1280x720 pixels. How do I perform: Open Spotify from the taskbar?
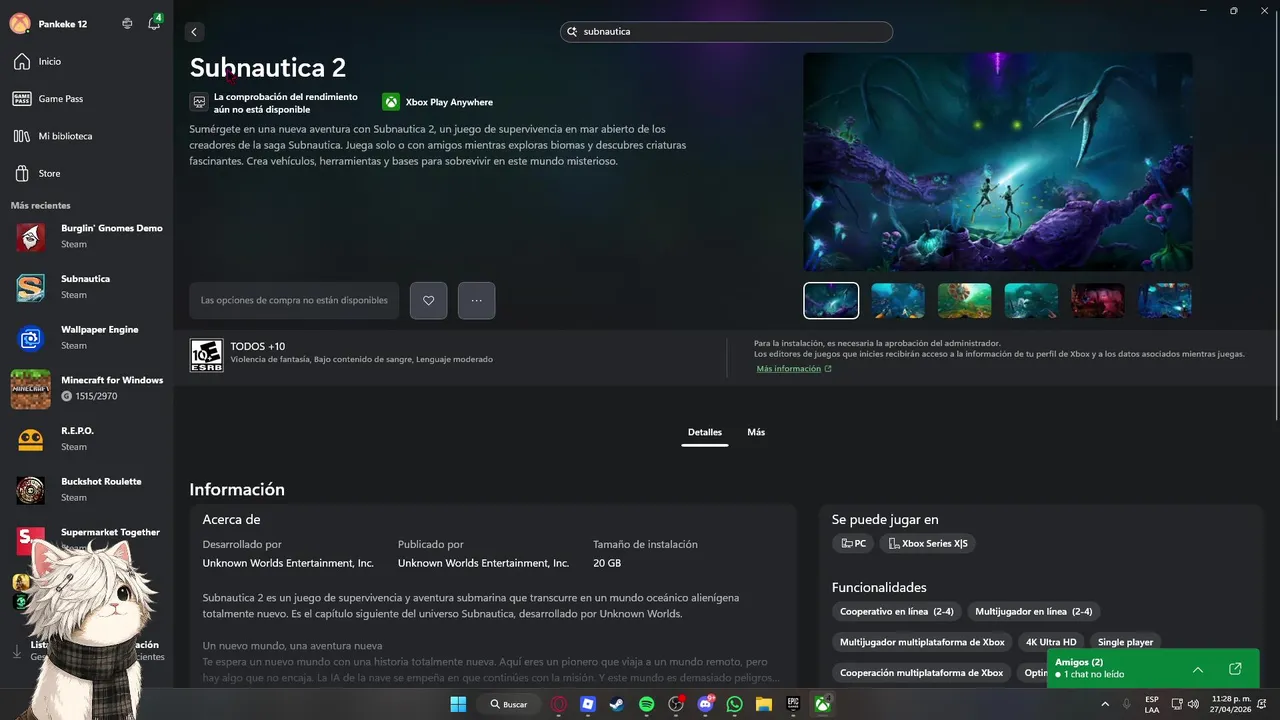coord(646,704)
